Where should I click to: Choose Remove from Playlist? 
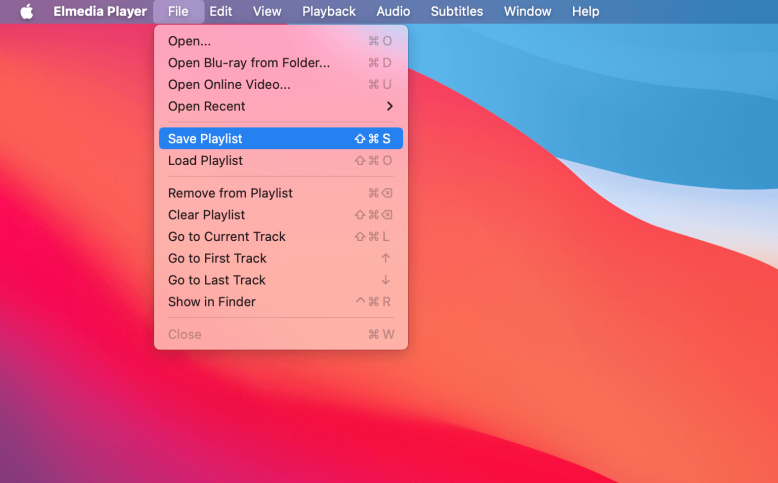pos(281,193)
